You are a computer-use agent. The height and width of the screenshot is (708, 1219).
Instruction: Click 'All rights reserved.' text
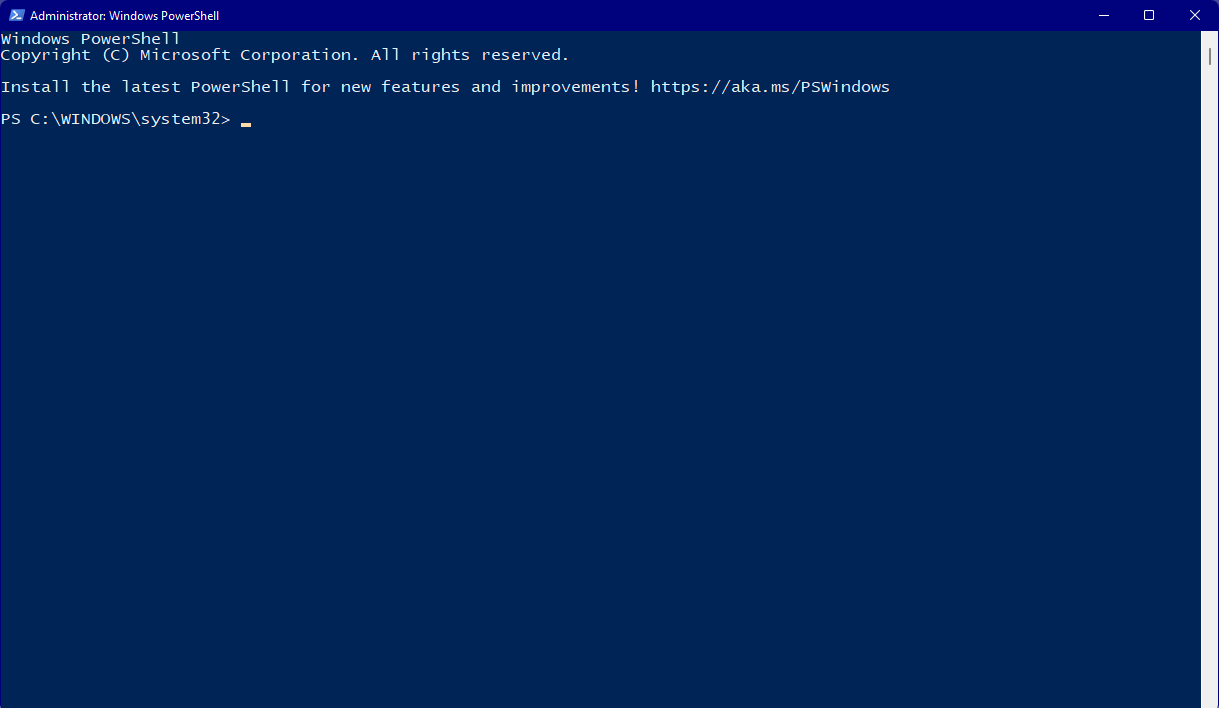pos(470,55)
